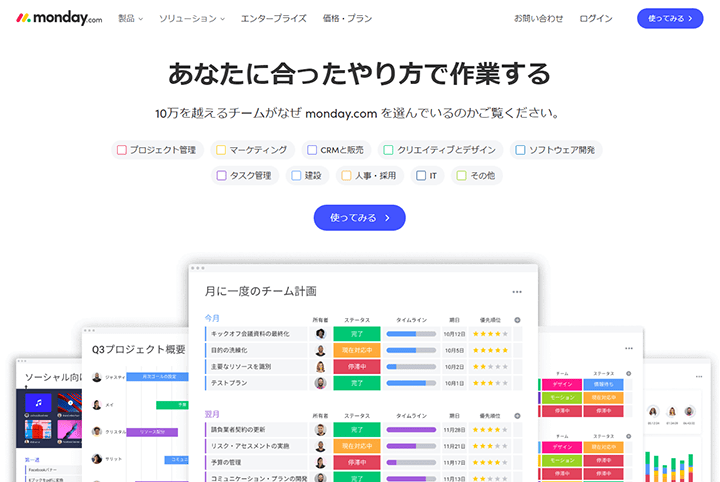Click three-dot menu on right team board
Screen dimensions: 720x482
click(629, 348)
